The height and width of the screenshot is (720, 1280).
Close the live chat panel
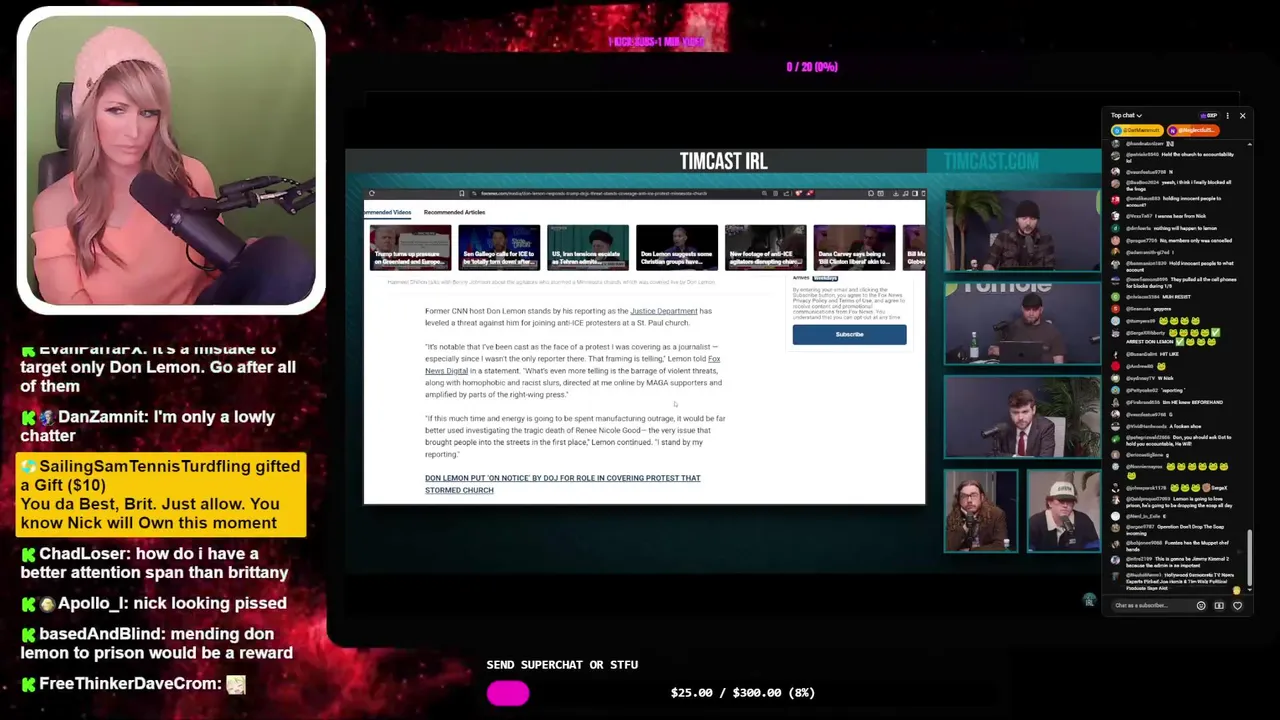(1242, 116)
